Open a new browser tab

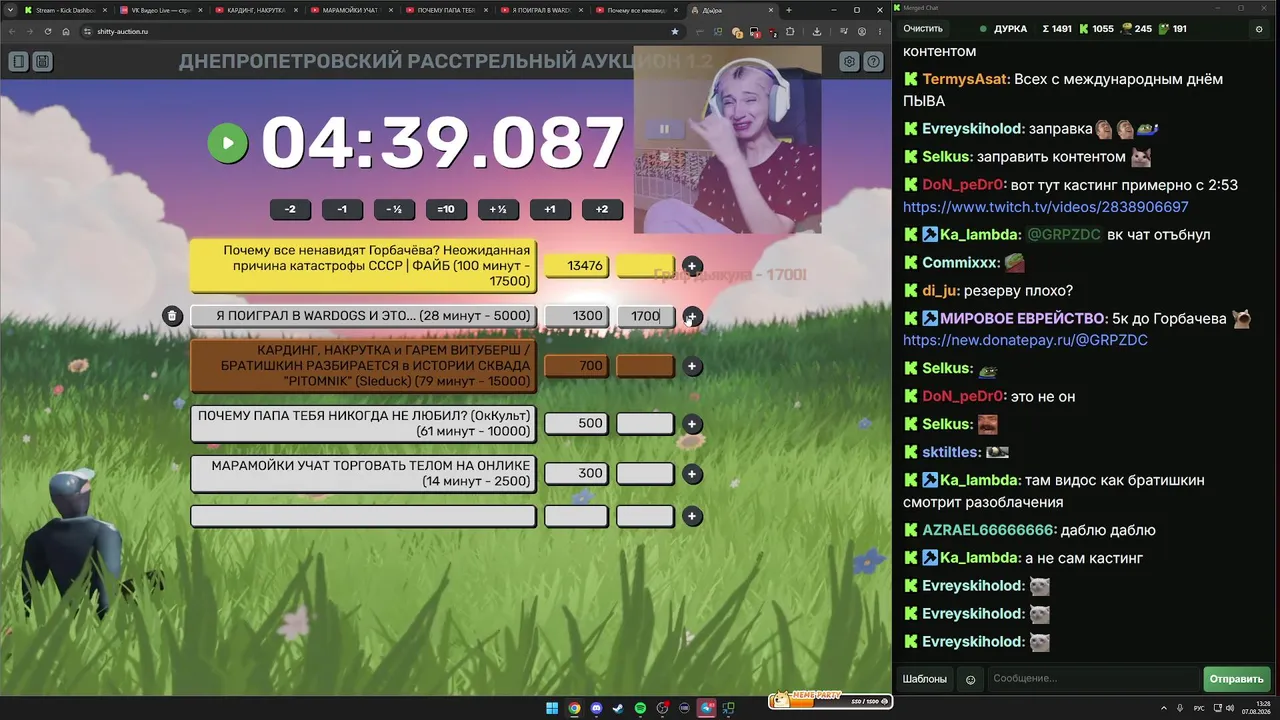point(788,10)
